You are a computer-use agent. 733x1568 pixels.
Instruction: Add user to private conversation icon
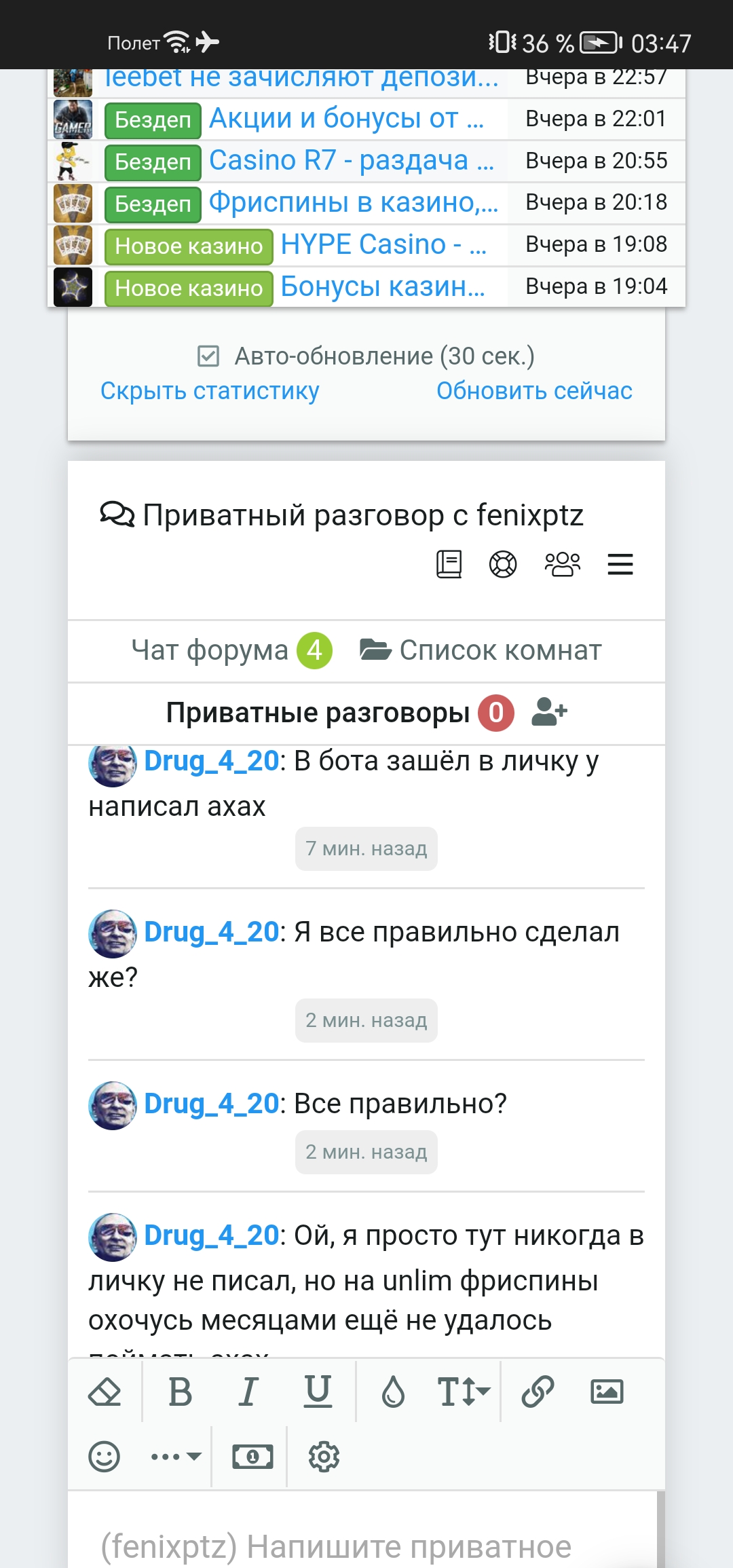549,712
